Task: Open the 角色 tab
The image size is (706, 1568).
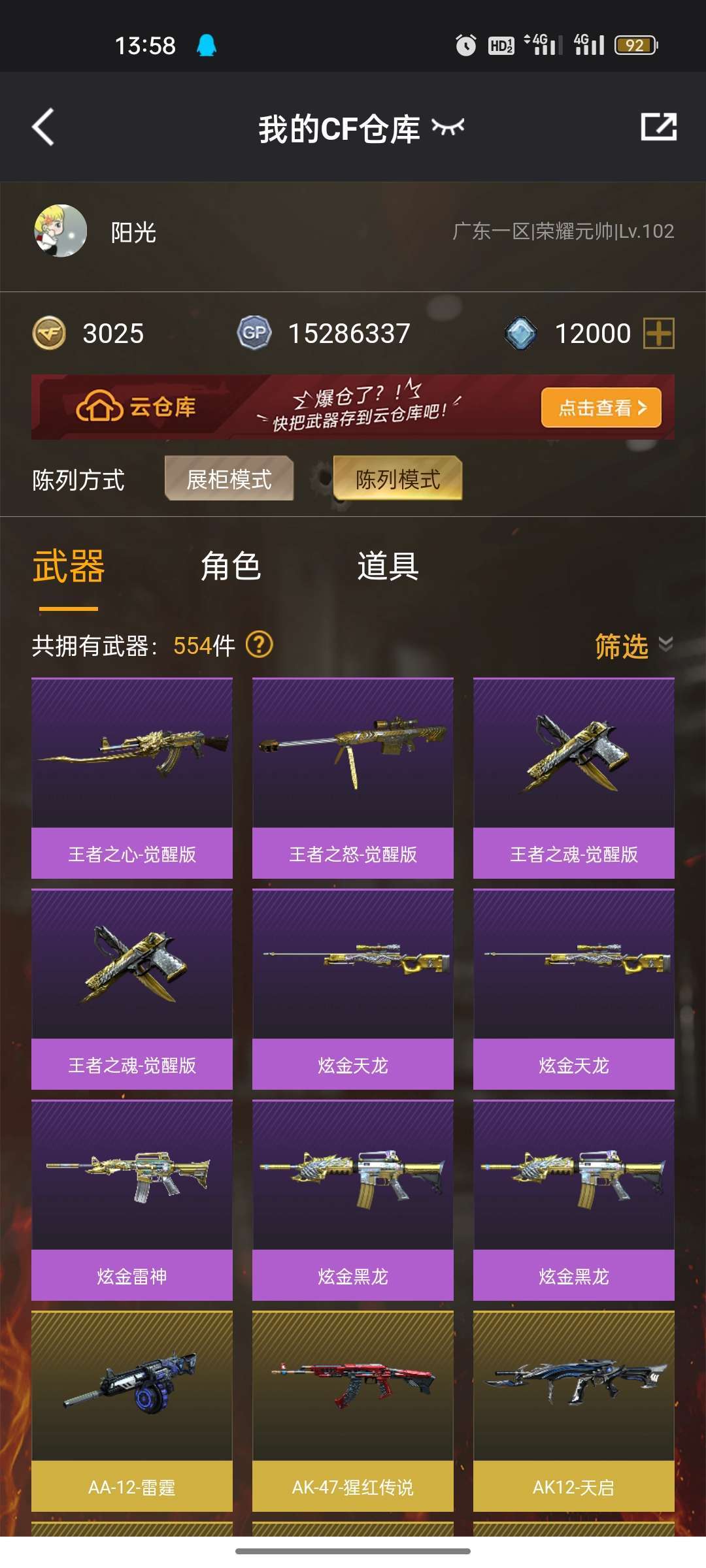Action: [x=231, y=566]
